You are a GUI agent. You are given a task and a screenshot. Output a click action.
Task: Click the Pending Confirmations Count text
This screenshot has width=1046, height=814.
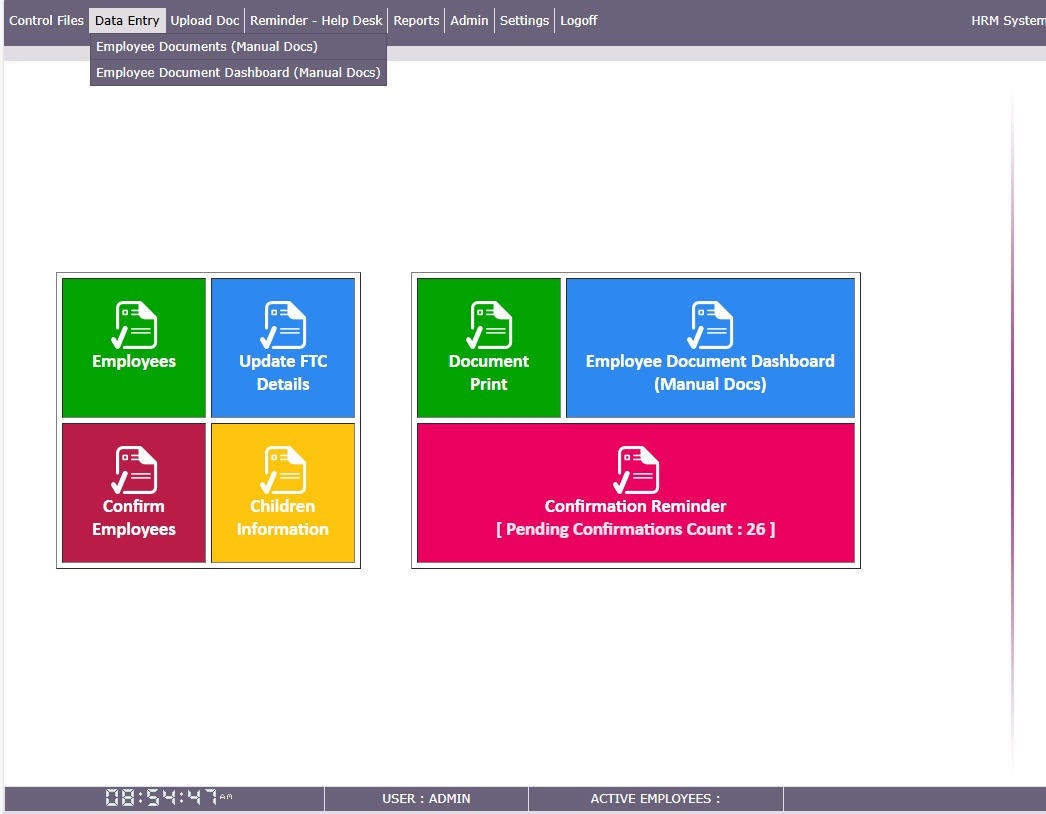click(636, 529)
